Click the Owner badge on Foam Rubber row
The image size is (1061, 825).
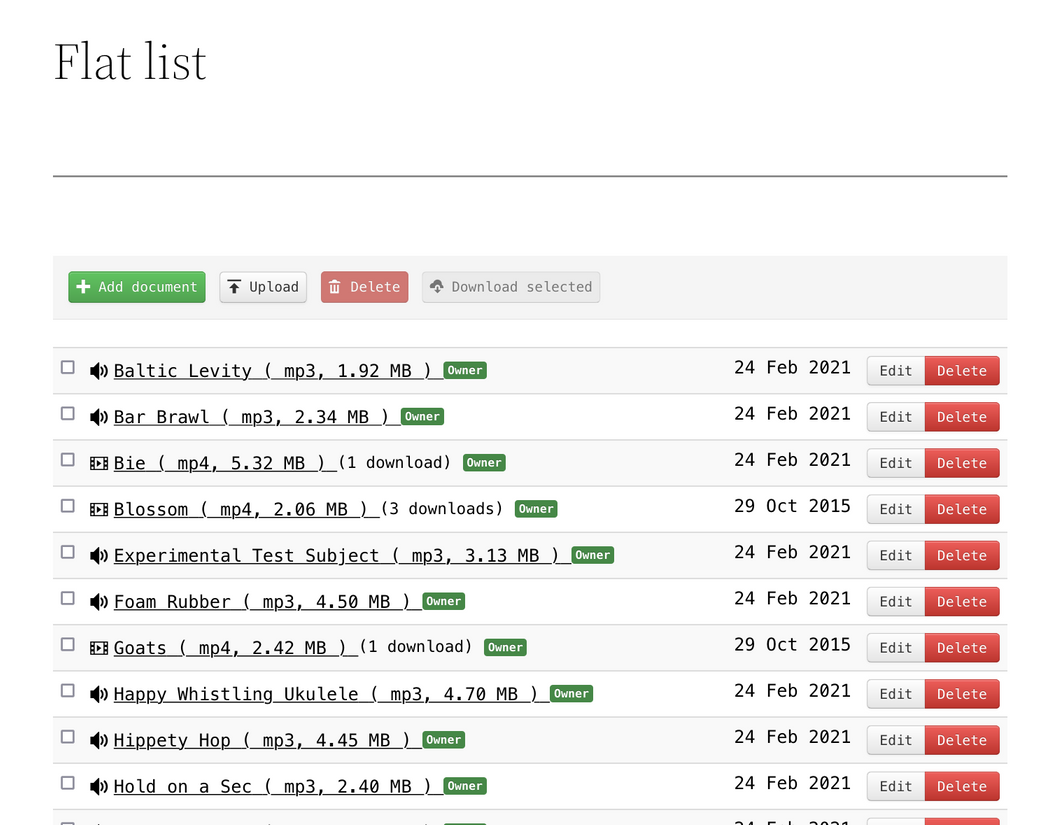(x=443, y=601)
